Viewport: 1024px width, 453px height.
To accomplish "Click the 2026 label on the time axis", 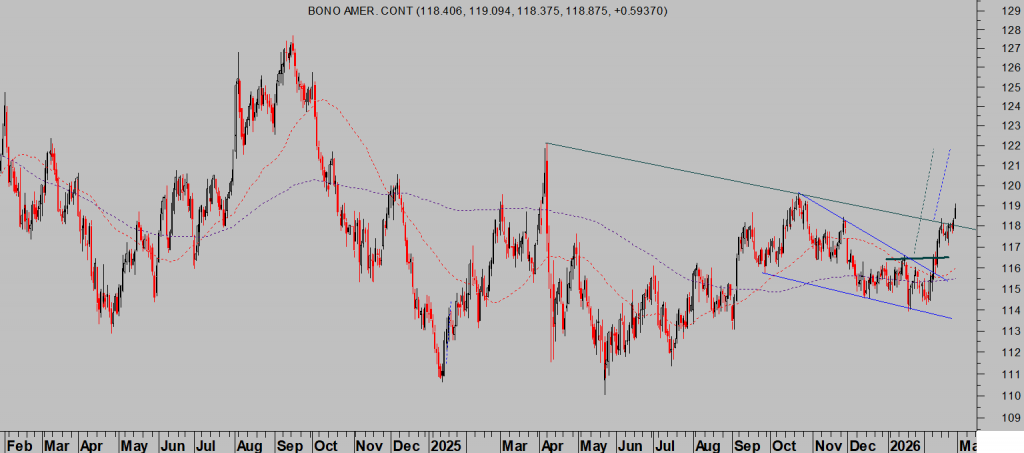I will 905,443.
